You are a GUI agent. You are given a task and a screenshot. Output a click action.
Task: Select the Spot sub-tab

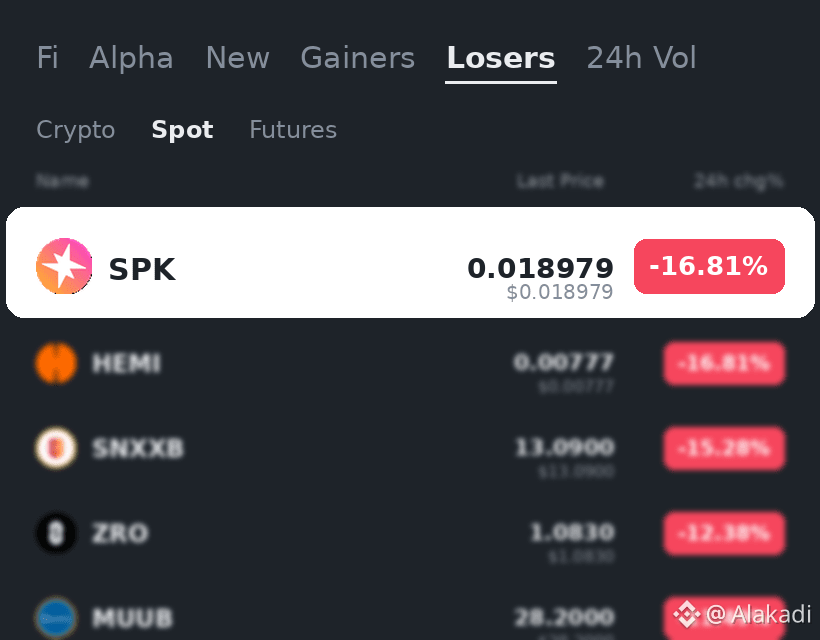point(182,130)
